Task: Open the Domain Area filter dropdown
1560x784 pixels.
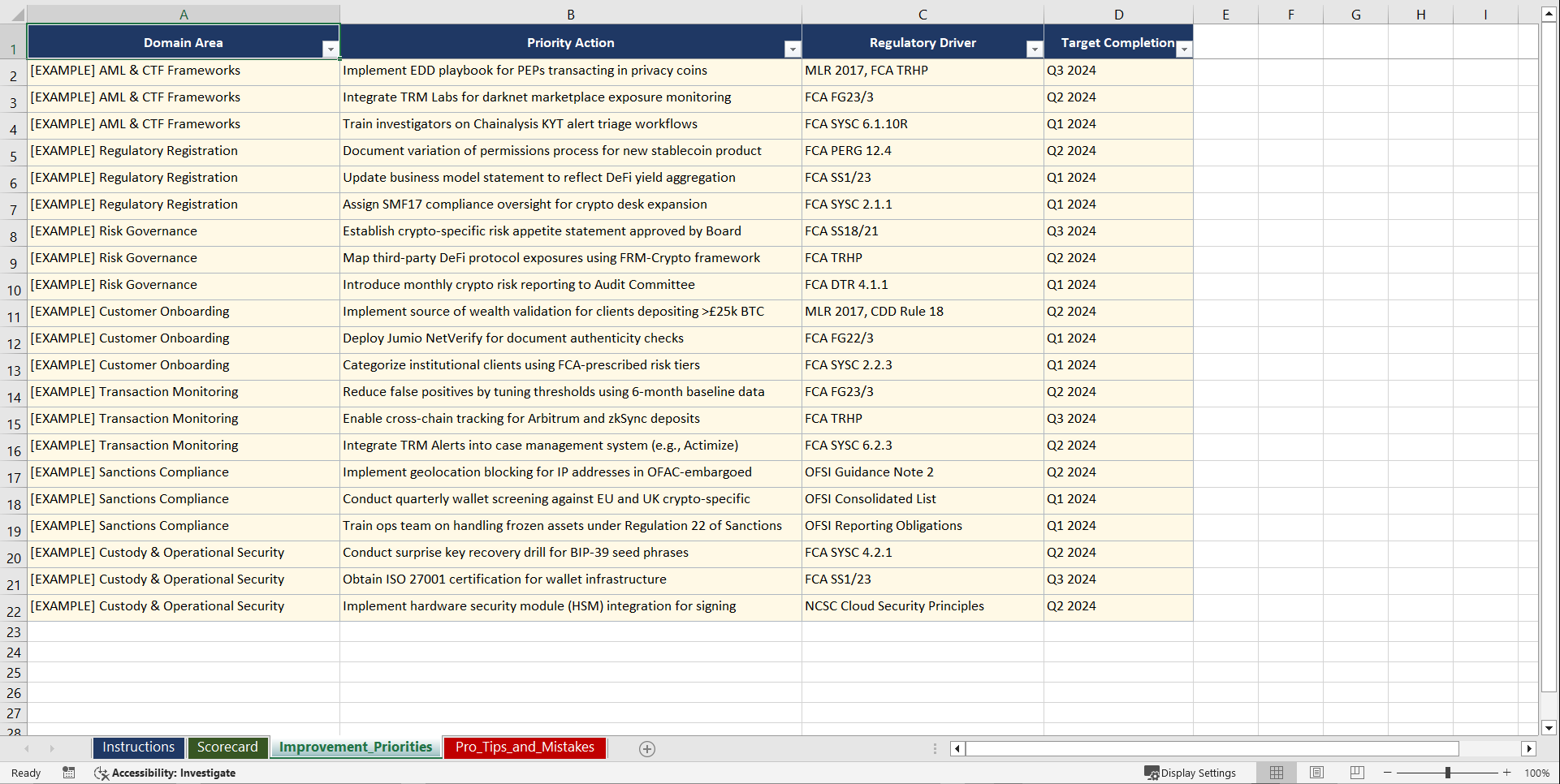Action: [x=331, y=50]
